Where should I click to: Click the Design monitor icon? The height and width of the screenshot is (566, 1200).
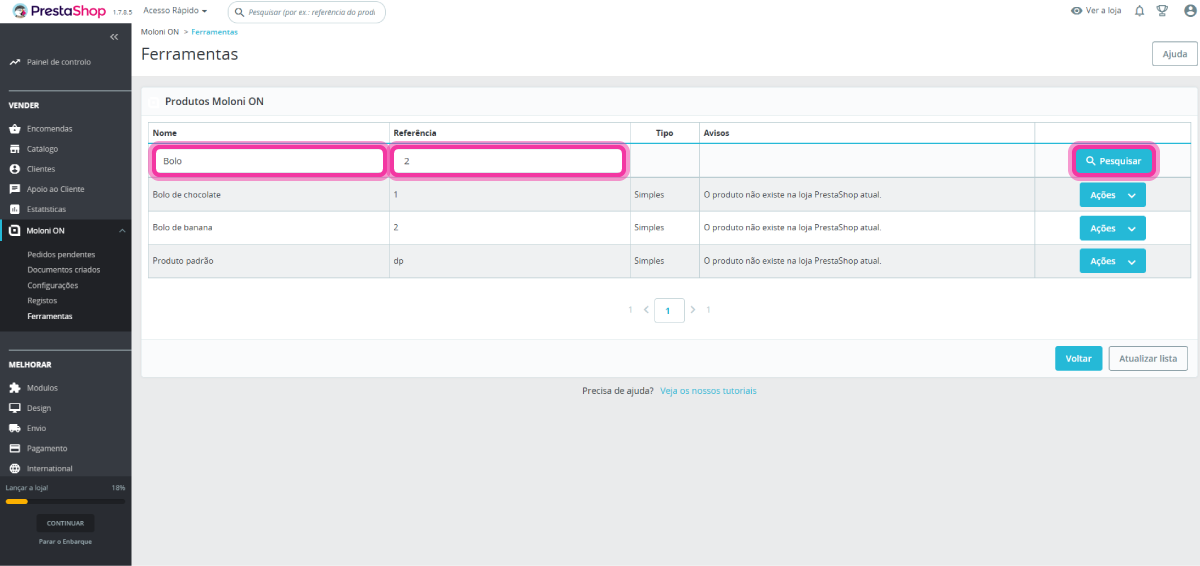(15, 408)
